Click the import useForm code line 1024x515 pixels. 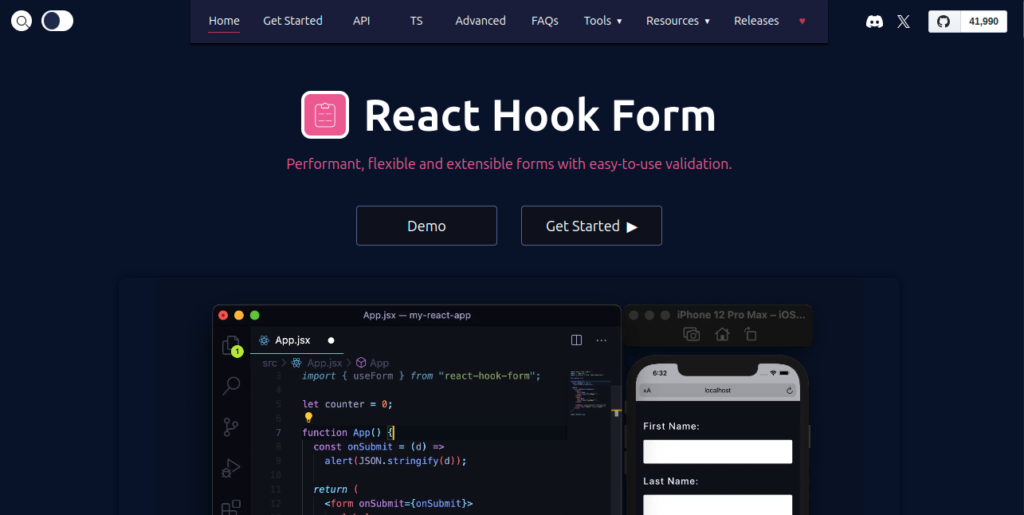421,376
